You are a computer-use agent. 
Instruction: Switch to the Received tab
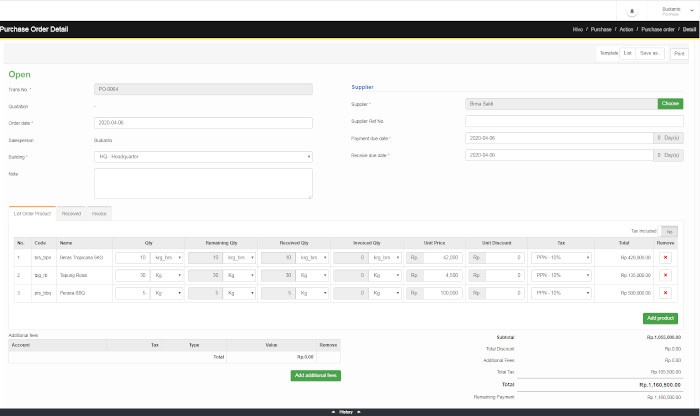pos(71,213)
